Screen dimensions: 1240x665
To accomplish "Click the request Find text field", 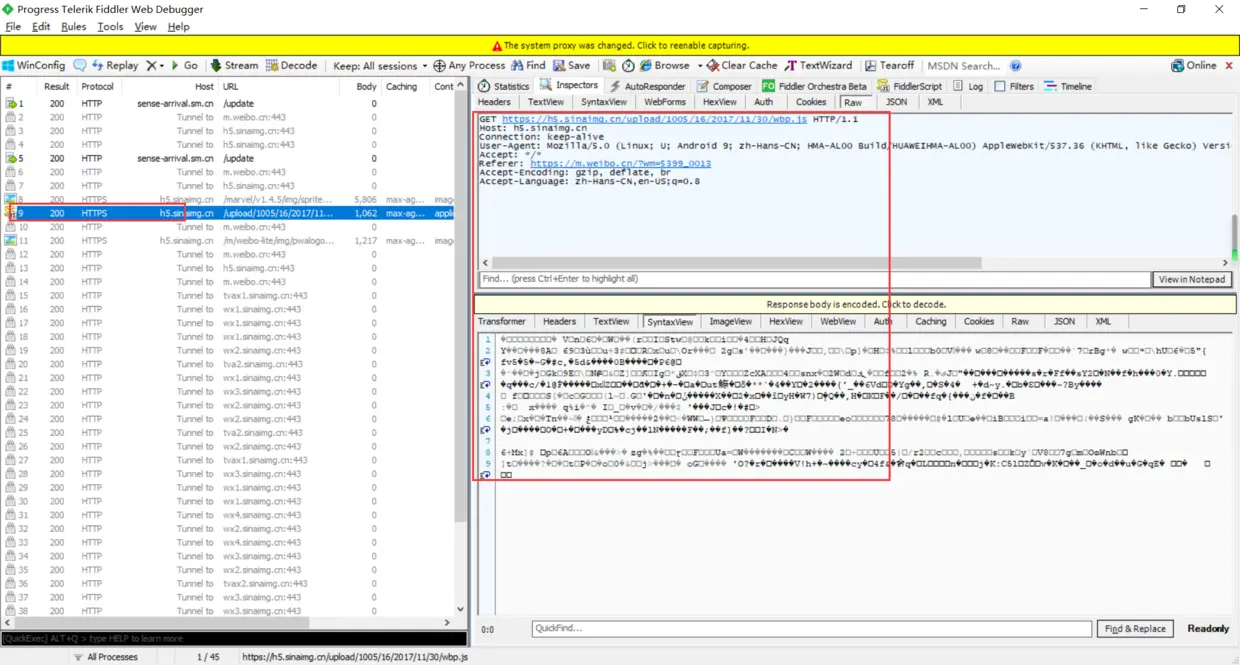I will coord(814,279).
